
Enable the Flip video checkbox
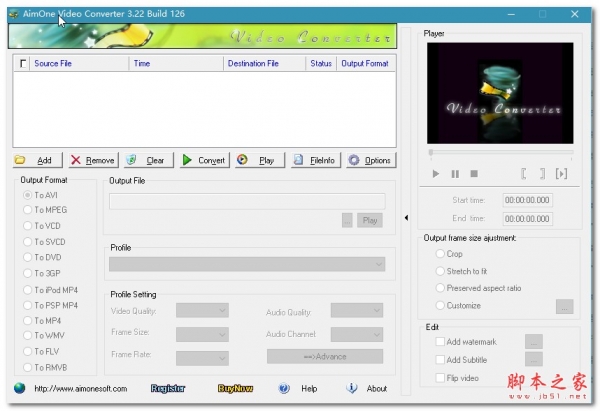[457, 378]
